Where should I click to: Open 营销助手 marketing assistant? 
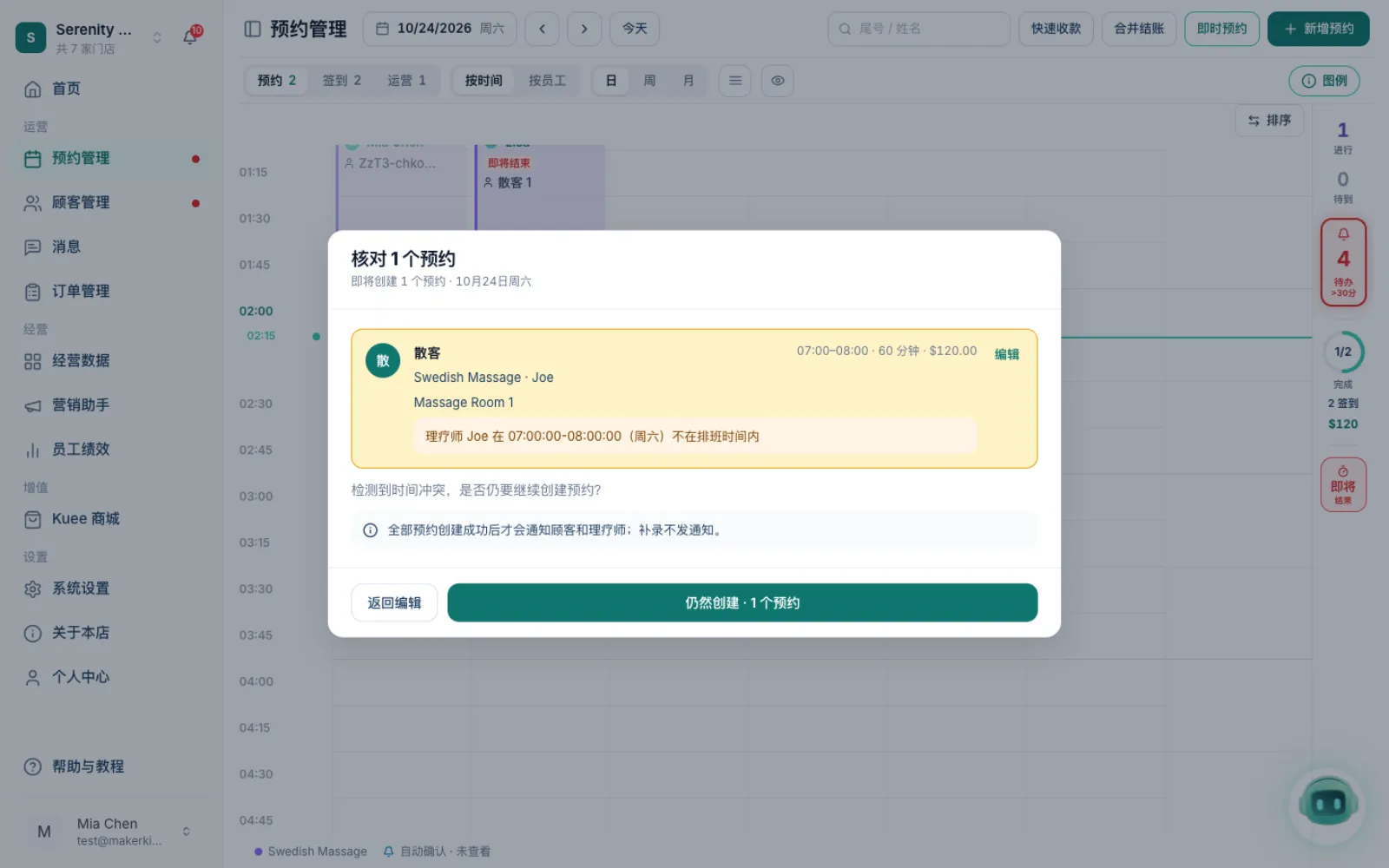tap(111, 405)
